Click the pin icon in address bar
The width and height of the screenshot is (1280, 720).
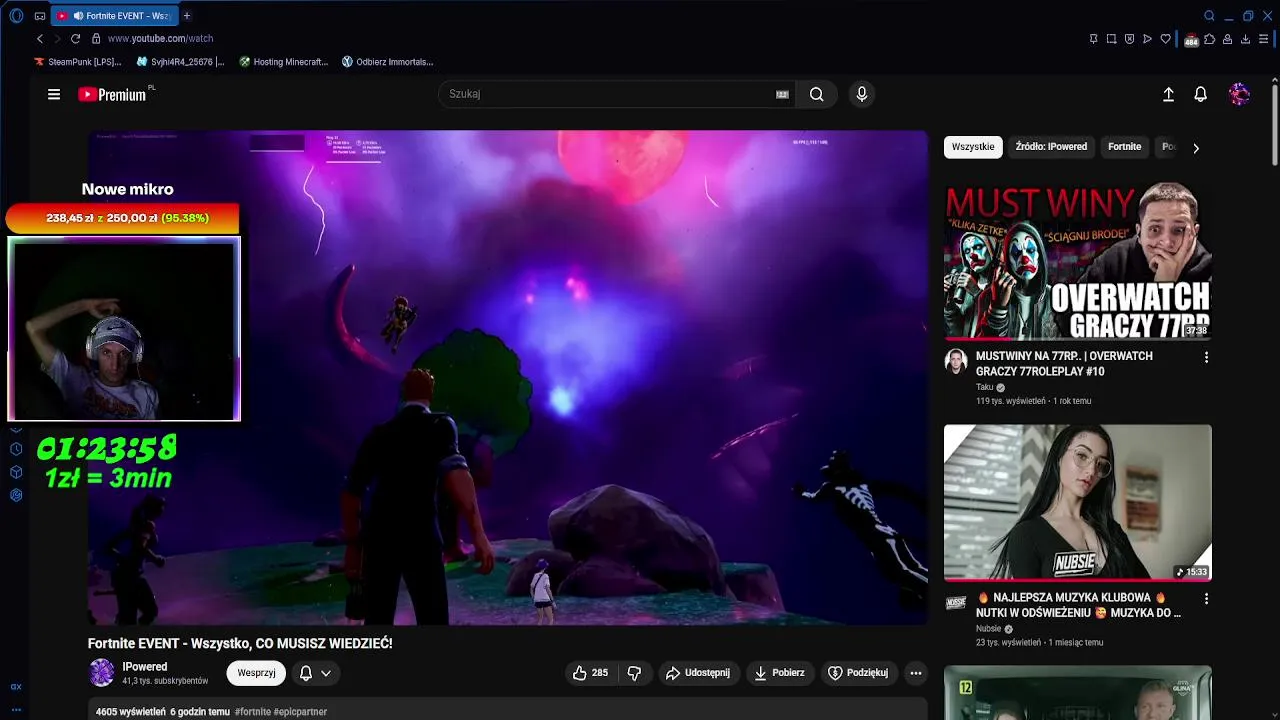tap(1093, 39)
